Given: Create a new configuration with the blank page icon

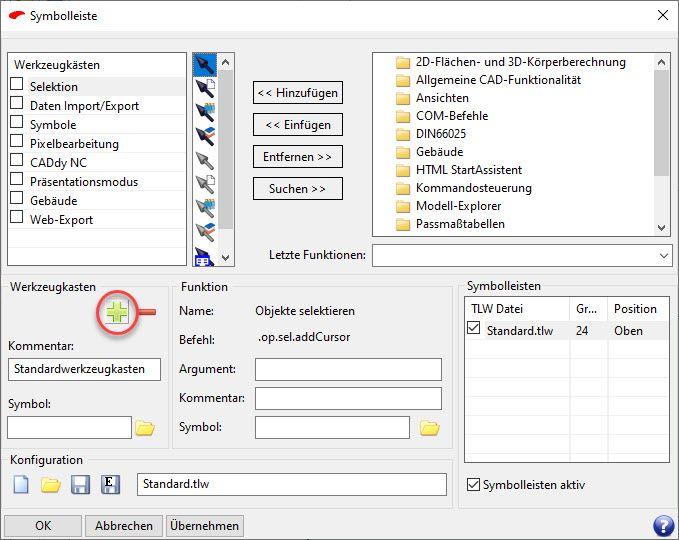Looking at the screenshot, I should click(x=21, y=485).
